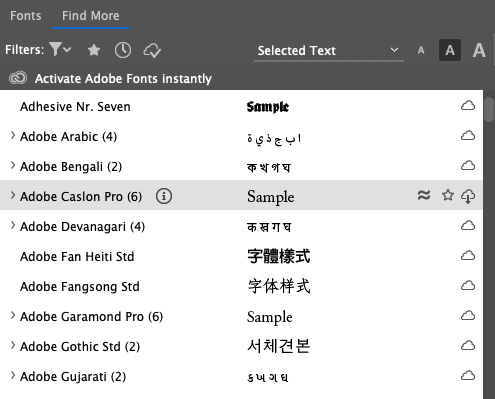
Task: Click Adobe Gothic Std Korean preview
Action: [279, 346]
